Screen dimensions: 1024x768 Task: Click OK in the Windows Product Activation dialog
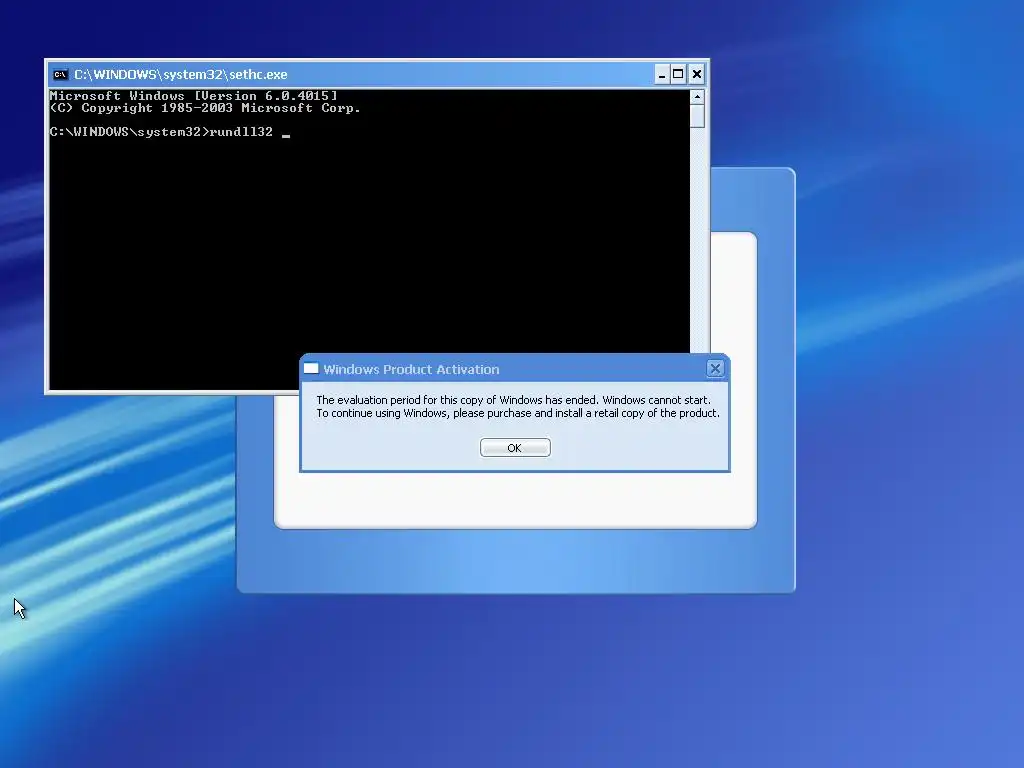tap(515, 448)
